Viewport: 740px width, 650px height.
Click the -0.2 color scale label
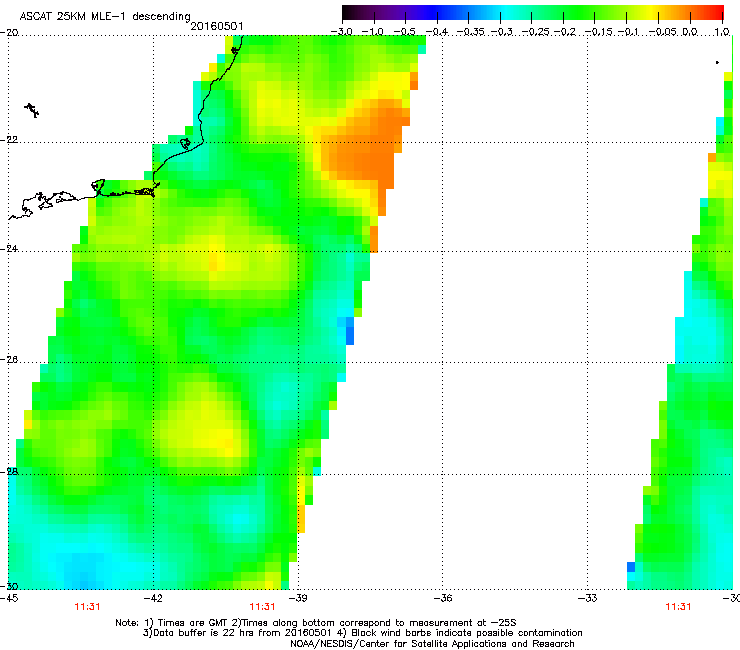(x=565, y=32)
